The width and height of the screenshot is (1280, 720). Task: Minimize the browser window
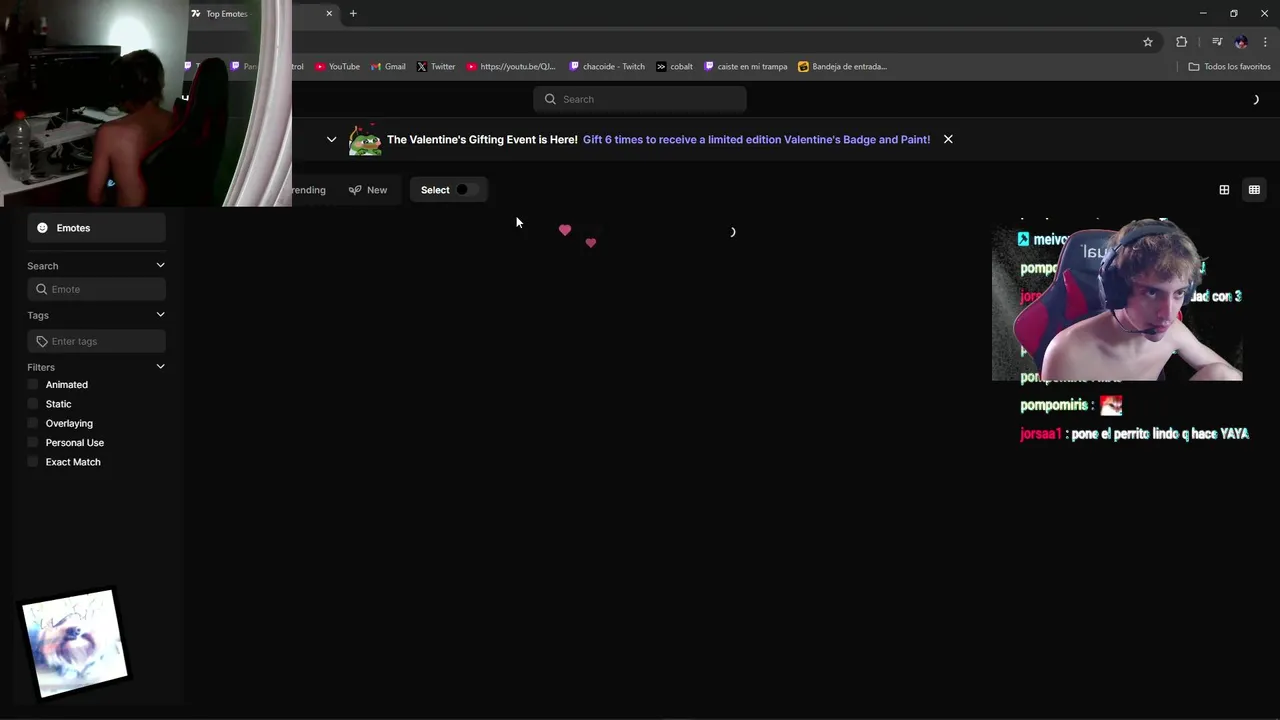[1203, 14]
